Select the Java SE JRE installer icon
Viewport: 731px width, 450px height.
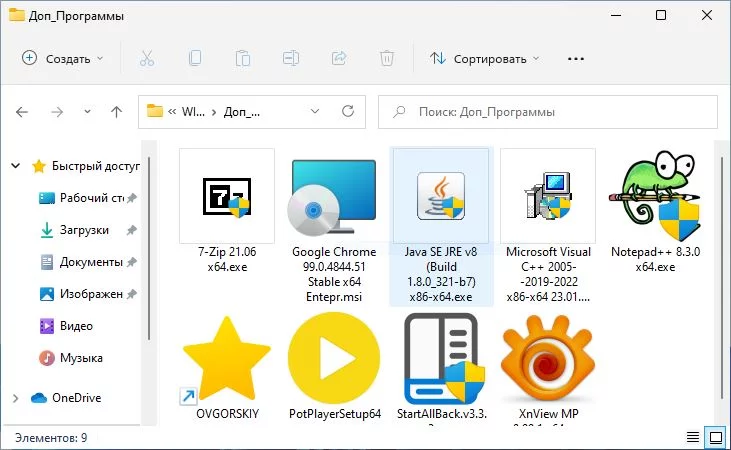coord(441,195)
